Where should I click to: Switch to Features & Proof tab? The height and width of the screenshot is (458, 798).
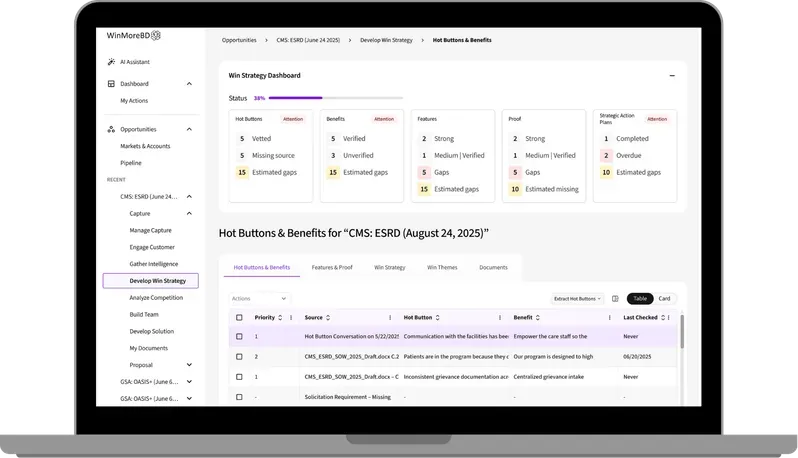click(332, 267)
